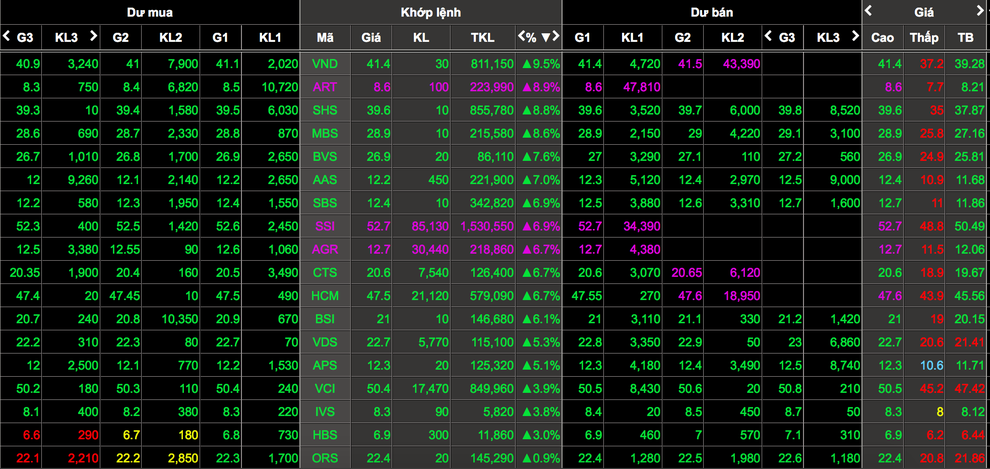The image size is (990, 469).
Task: Click the Cao column header
Action: tap(882, 38)
